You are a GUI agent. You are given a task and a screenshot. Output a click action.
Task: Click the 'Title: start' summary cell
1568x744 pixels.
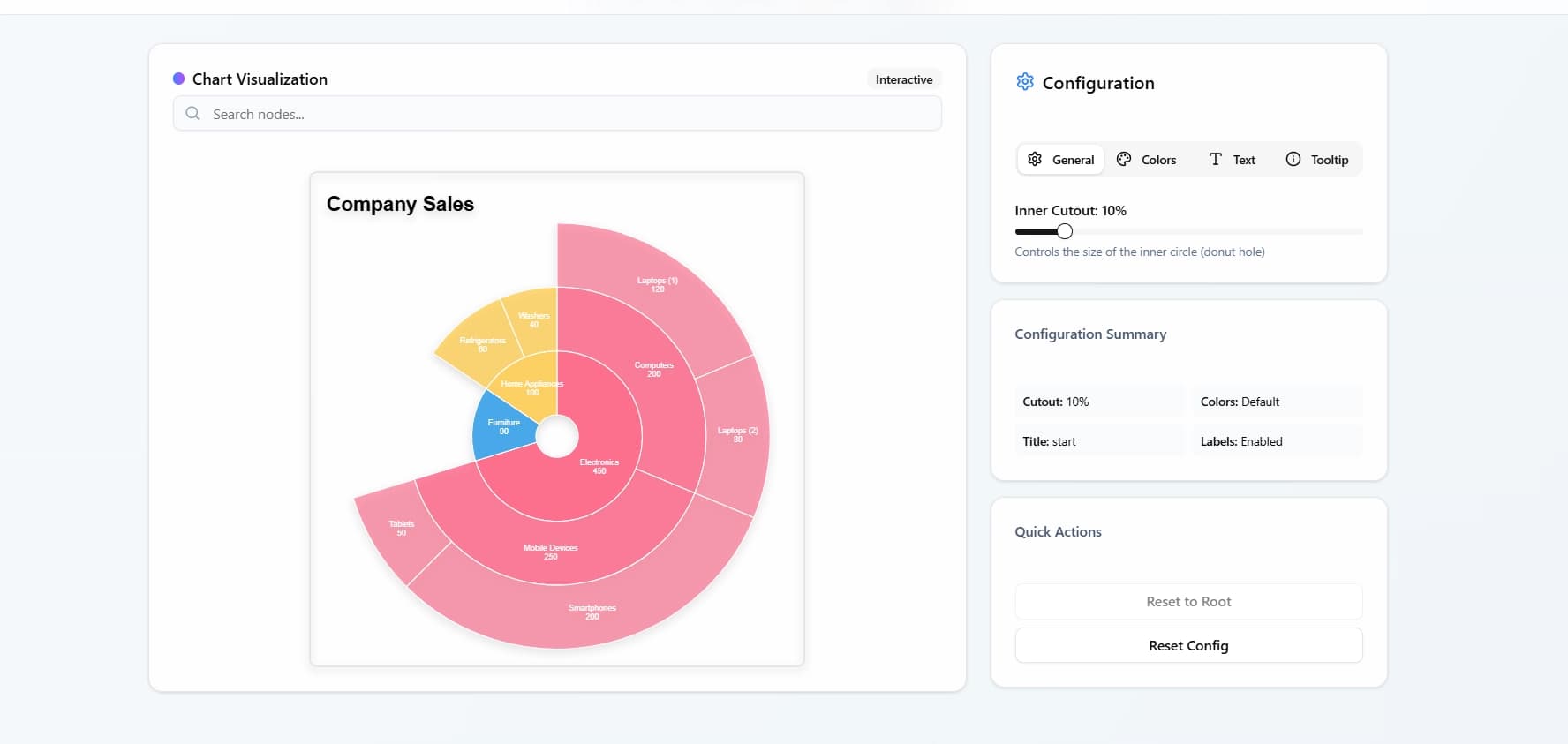pos(1099,441)
